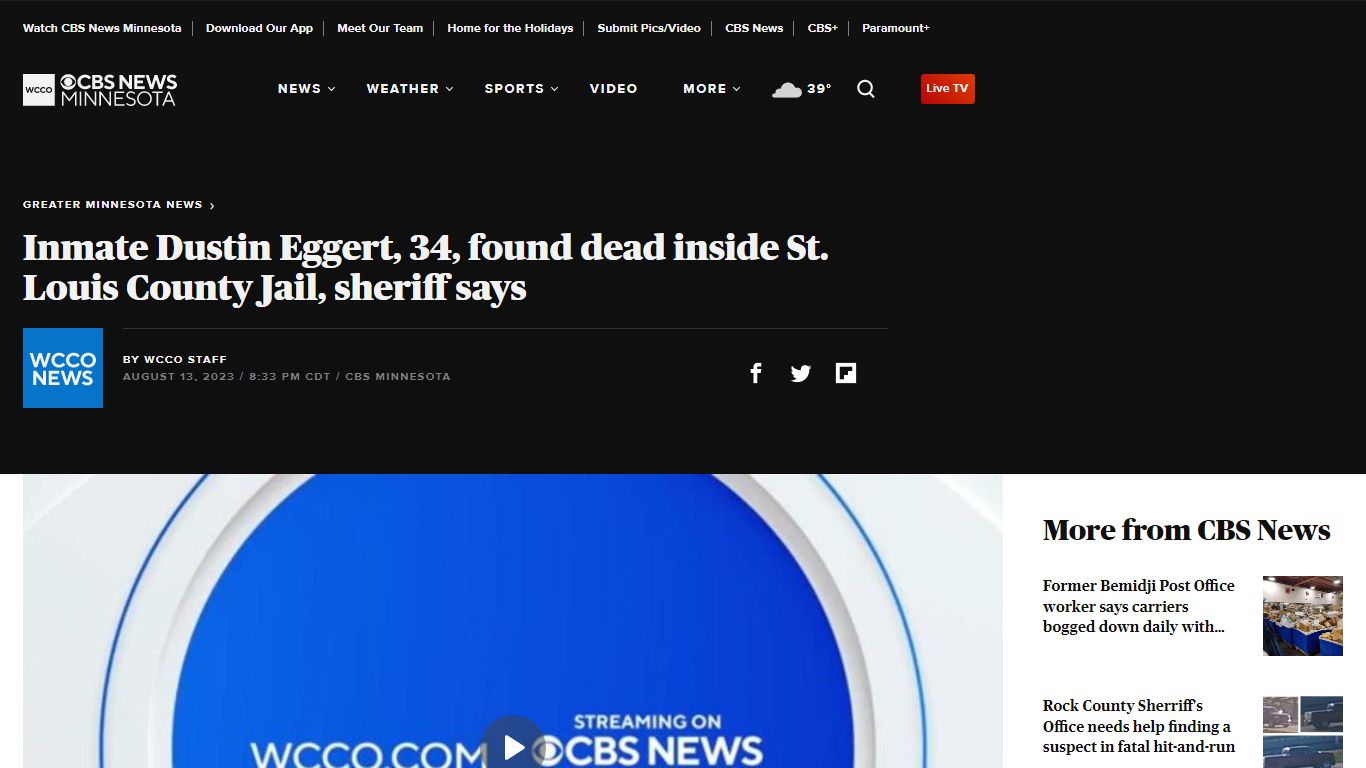The height and width of the screenshot is (768, 1366).
Task: Click the CBS News top link
Action: (x=754, y=28)
